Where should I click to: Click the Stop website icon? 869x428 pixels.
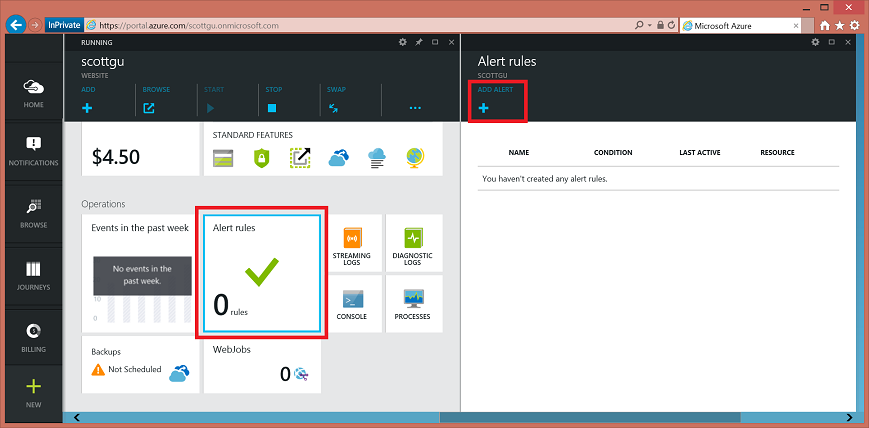click(x=272, y=108)
